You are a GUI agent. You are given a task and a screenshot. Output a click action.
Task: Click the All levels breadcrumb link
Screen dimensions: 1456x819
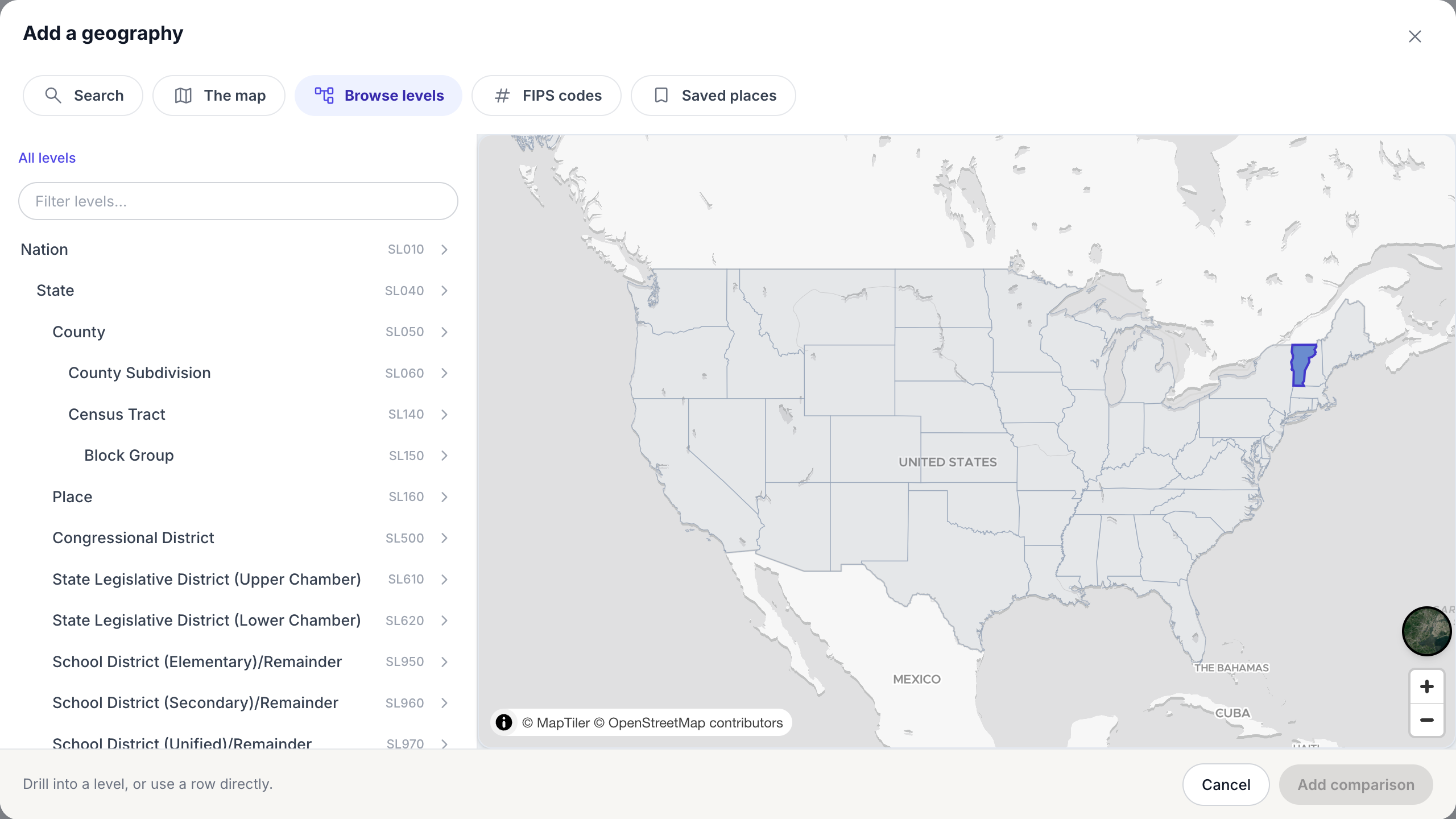pyautogui.click(x=47, y=158)
